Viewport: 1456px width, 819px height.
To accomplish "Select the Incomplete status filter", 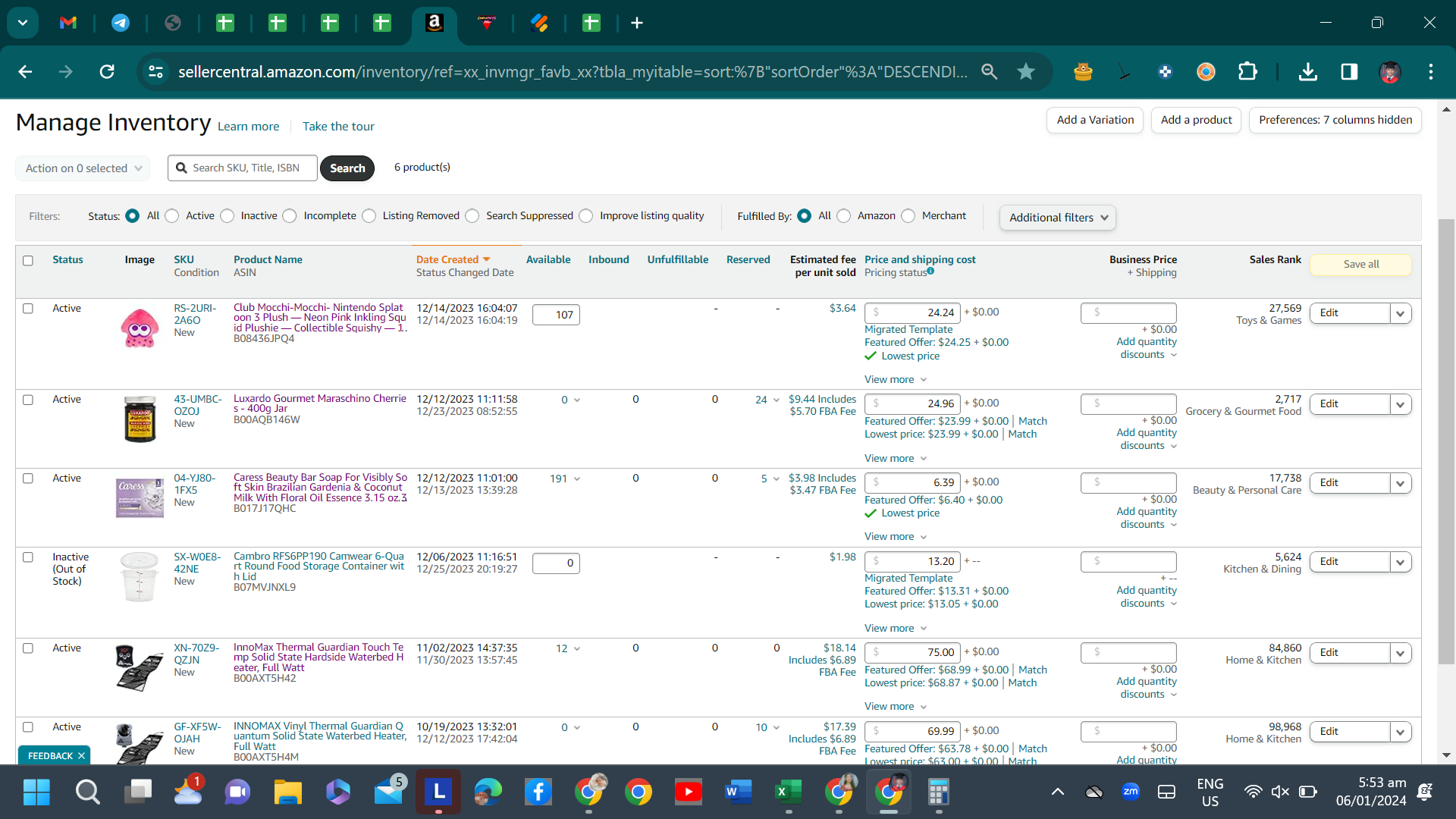I will [x=290, y=216].
